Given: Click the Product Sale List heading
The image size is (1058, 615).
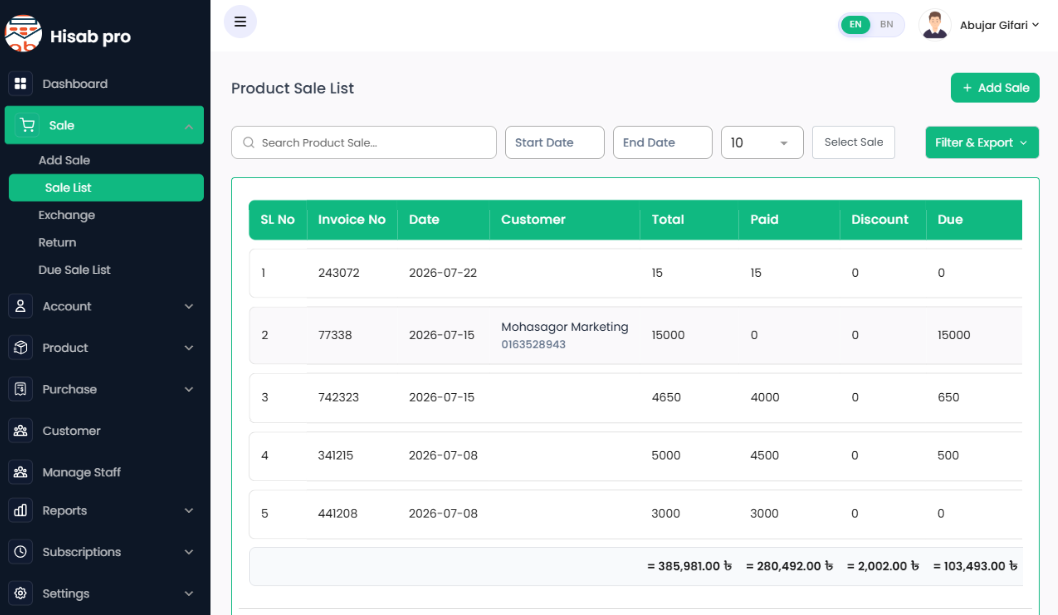Looking at the screenshot, I should click(x=292, y=88).
